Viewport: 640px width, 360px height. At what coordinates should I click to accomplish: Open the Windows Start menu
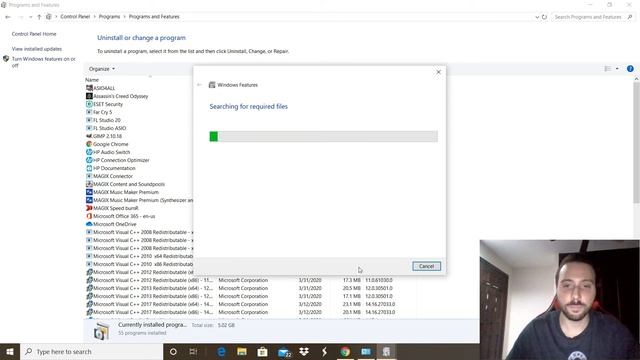coord(10,351)
